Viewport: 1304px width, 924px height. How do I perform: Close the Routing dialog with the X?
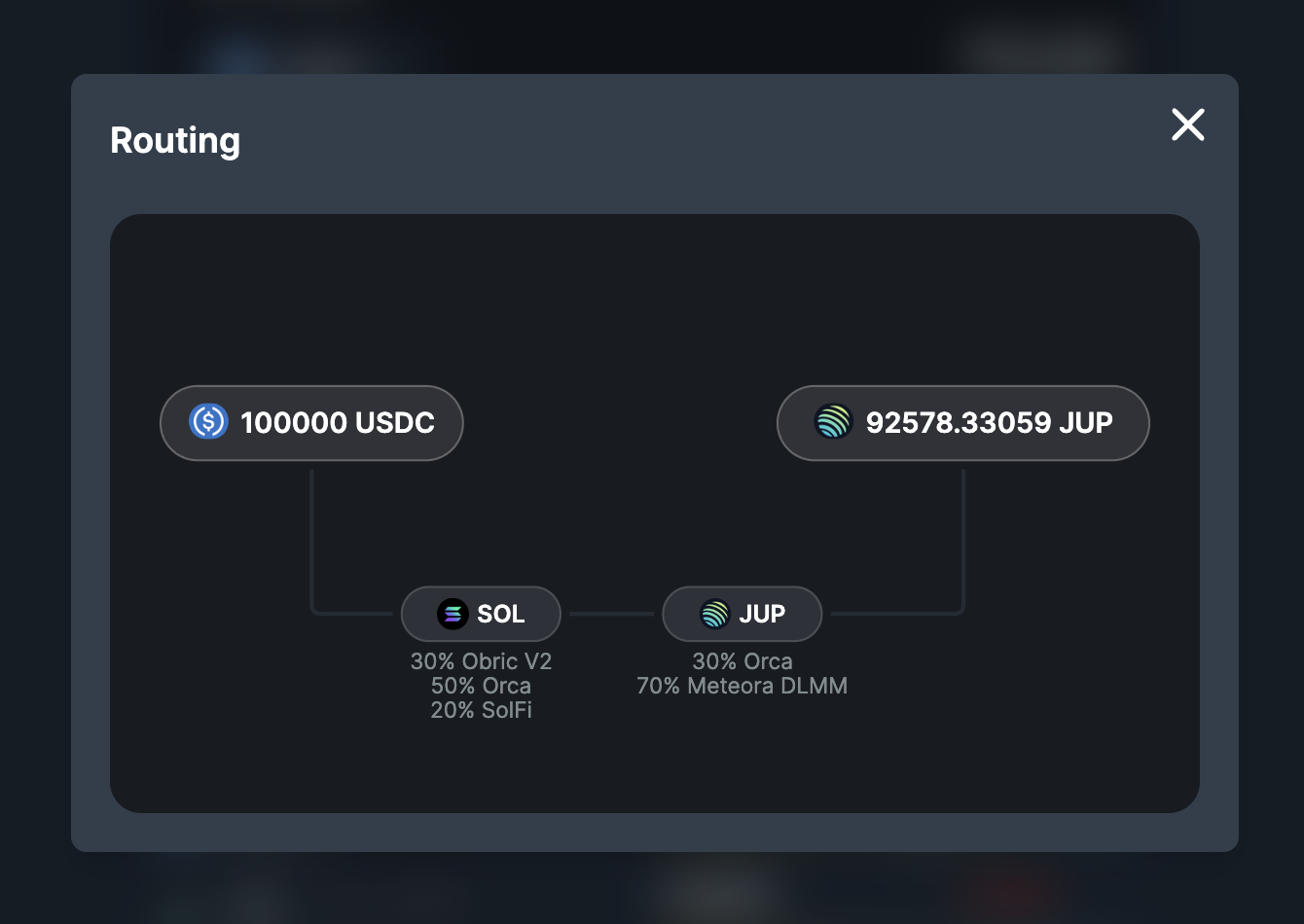(1187, 124)
